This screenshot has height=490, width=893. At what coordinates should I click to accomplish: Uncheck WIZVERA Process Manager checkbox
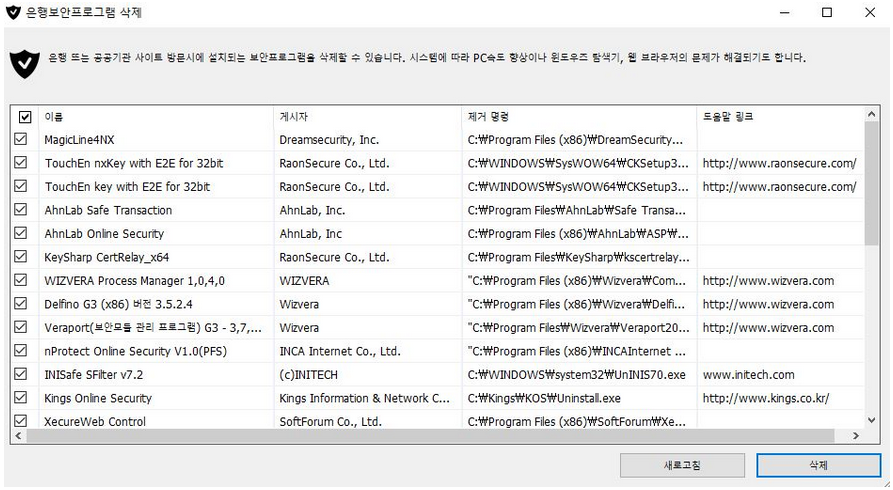coord(21,280)
